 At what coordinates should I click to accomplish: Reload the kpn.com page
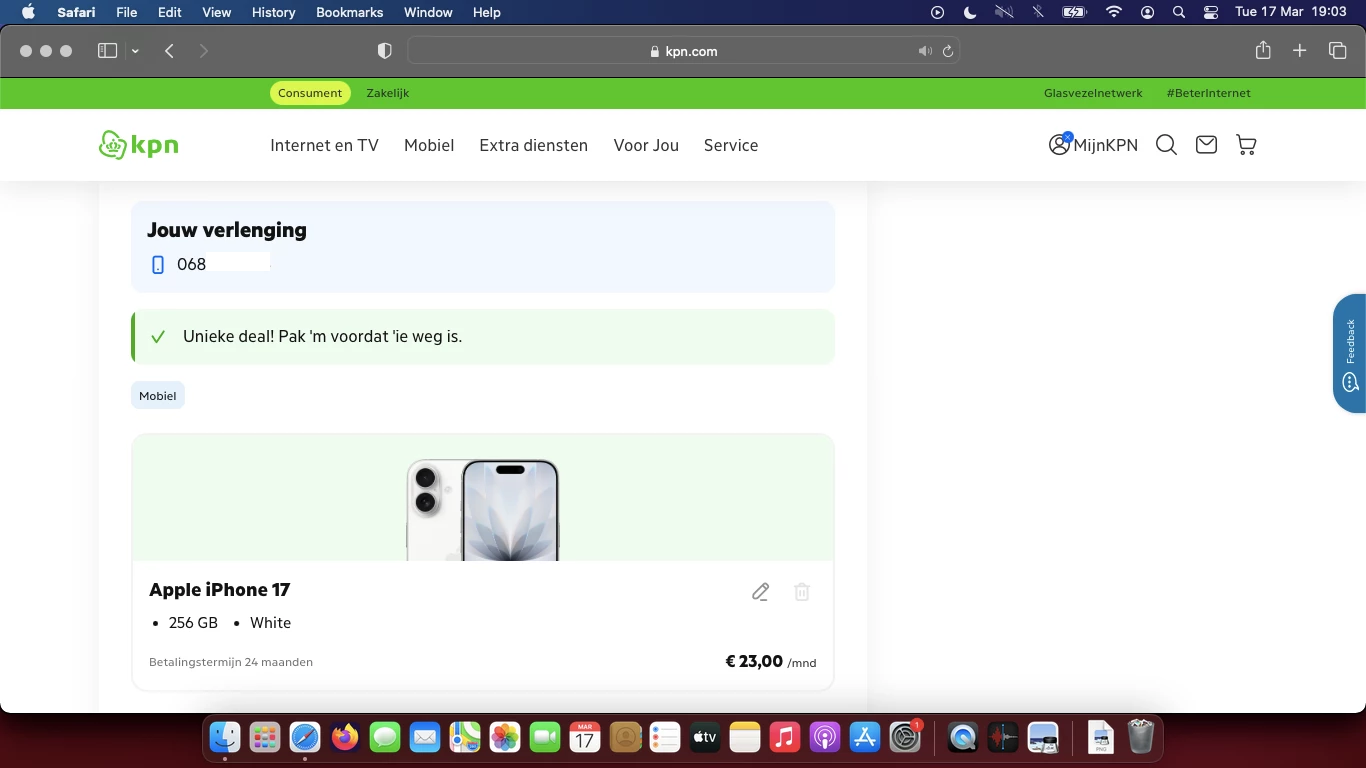[x=948, y=51]
